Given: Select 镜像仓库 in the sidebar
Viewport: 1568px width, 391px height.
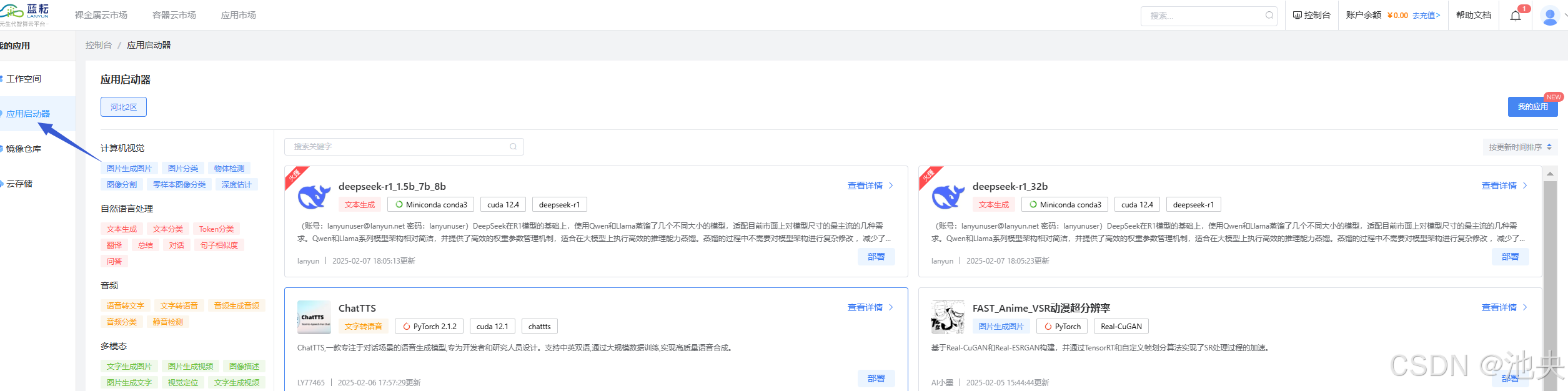Looking at the screenshot, I should pyautogui.click(x=24, y=149).
